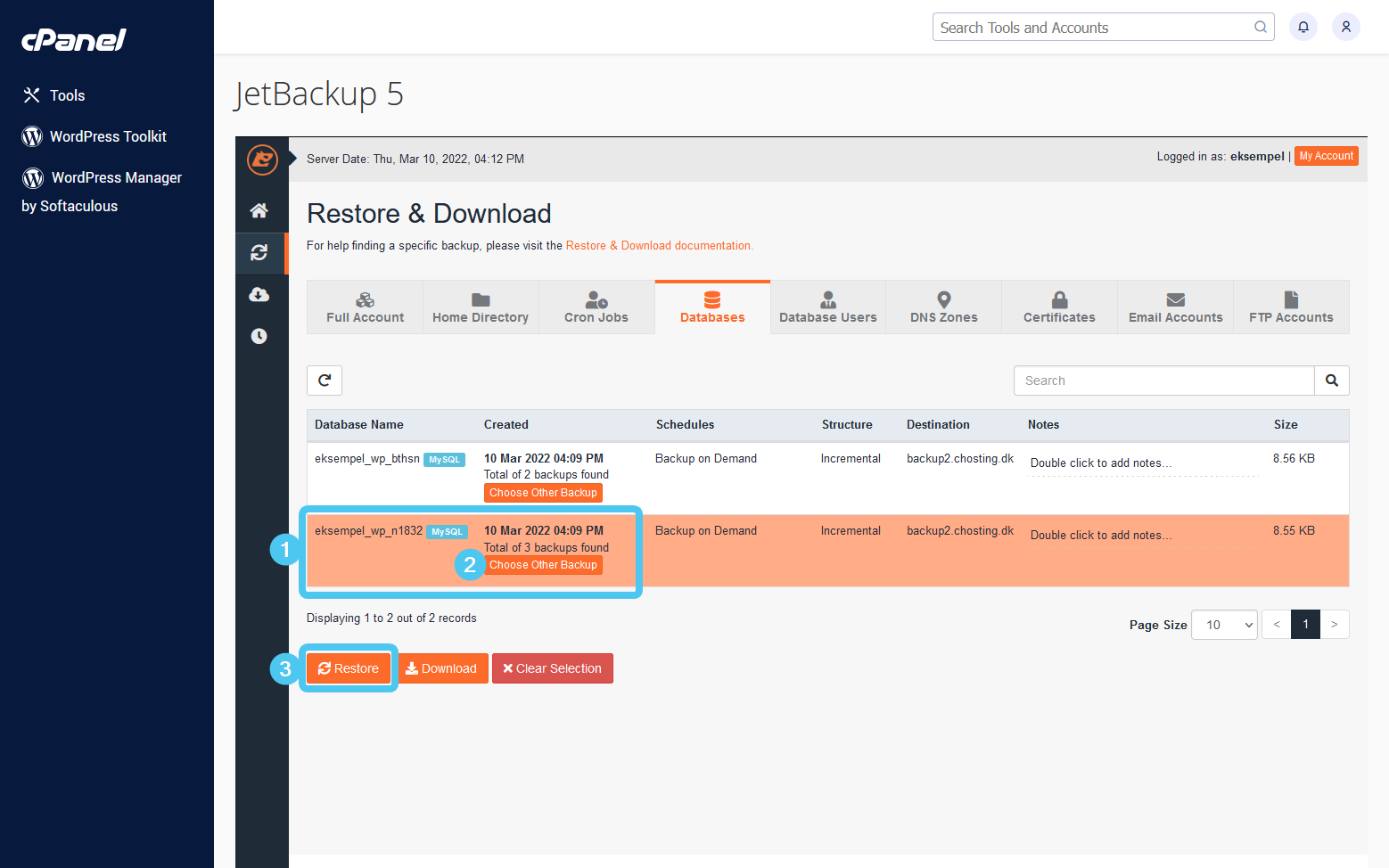Open the JetBackup home via the house icon
This screenshot has height=868, width=1389.
[x=260, y=210]
